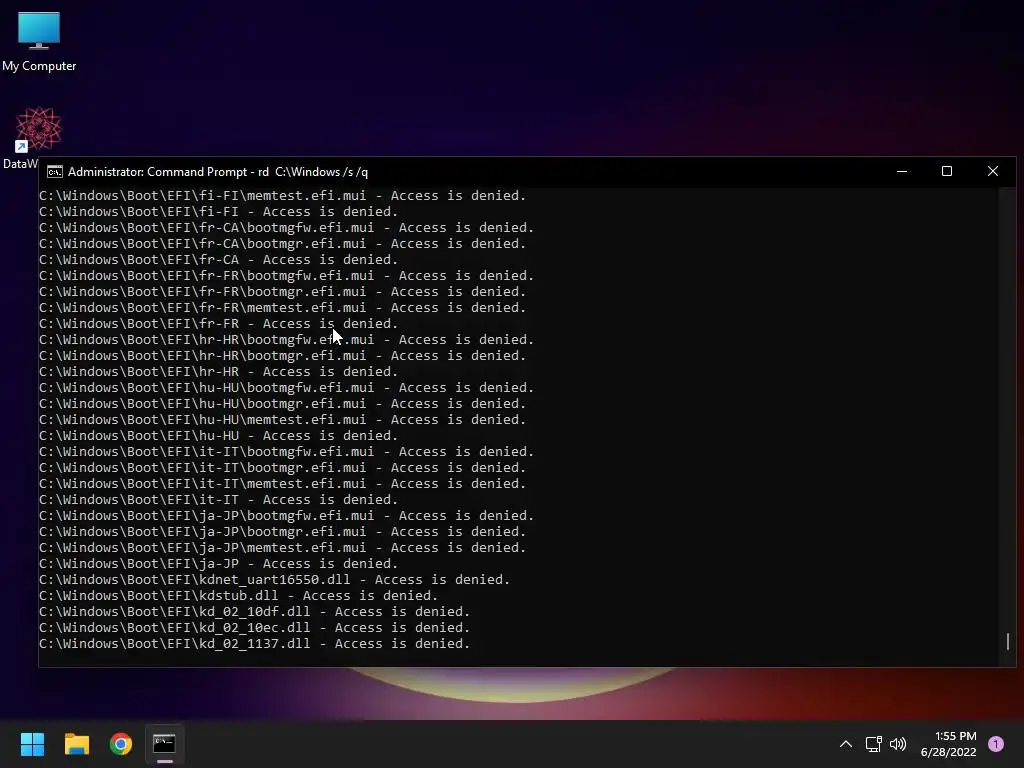The image size is (1024, 768).
Task: Click line 'fr-FR\bootmgr.efi.mui'
Action: (283, 292)
